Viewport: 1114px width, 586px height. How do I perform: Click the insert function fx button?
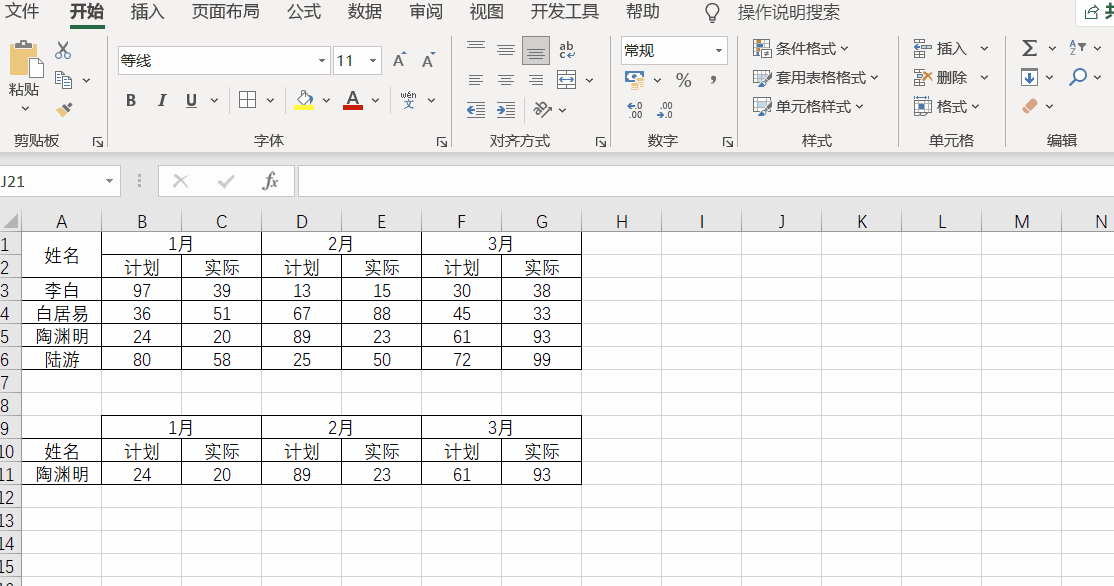(x=271, y=181)
